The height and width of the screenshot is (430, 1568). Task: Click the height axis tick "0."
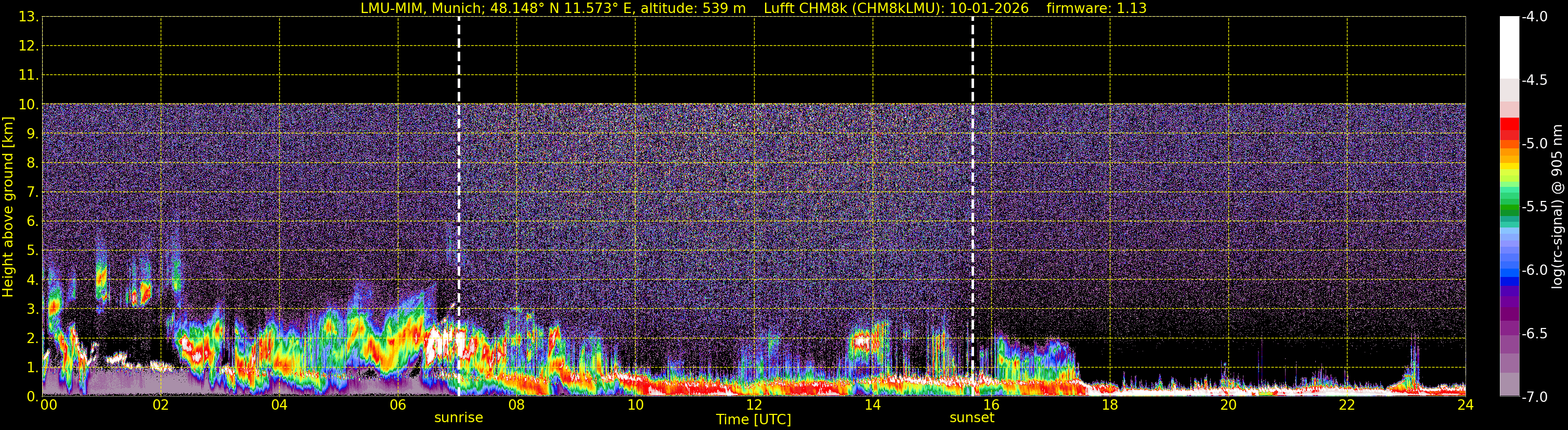(x=32, y=397)
